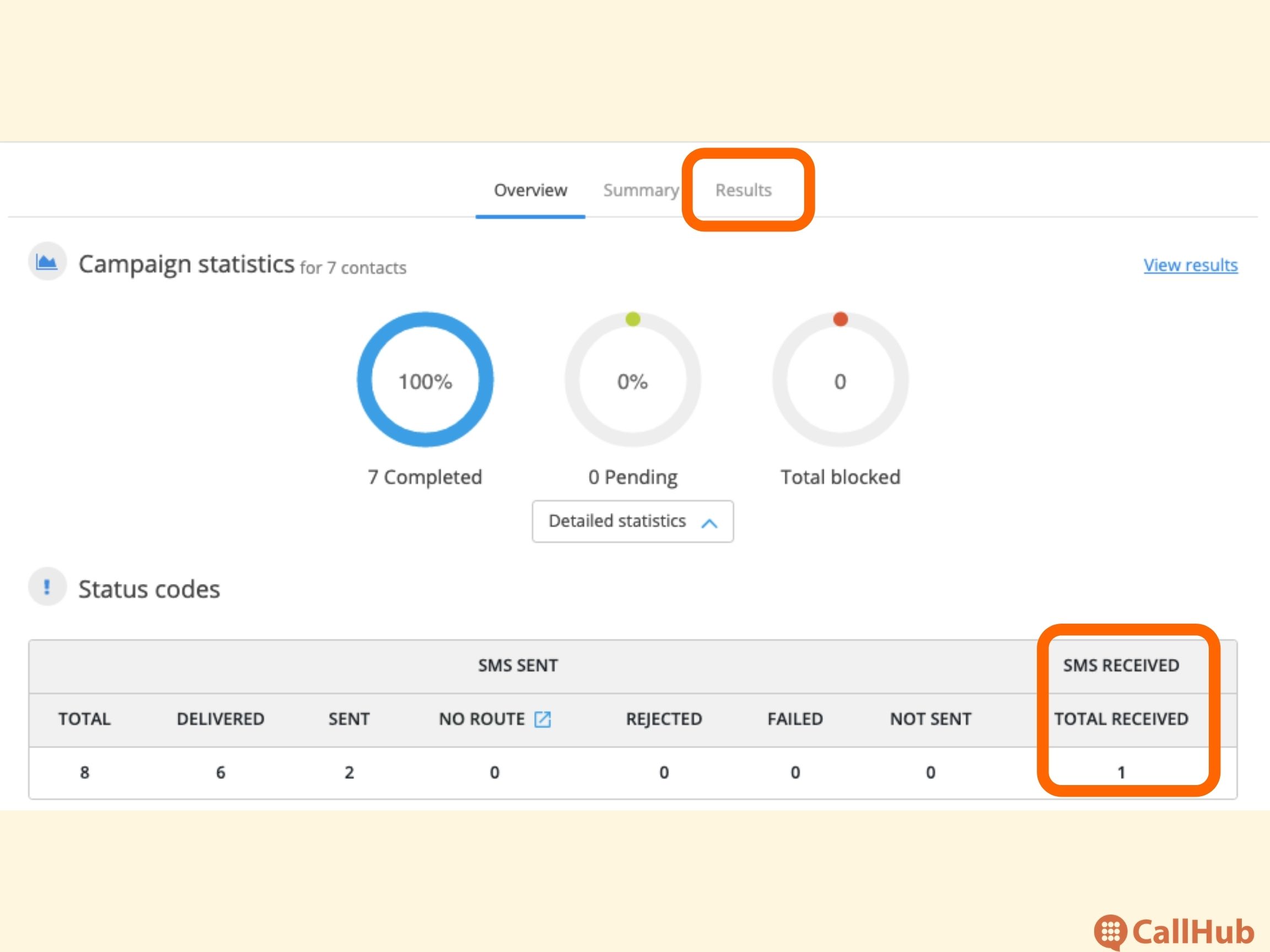Click the NO ROUTE value 0
Image resolution: width=1270 pixels, height=952 pixels.
tap(494, 772)
